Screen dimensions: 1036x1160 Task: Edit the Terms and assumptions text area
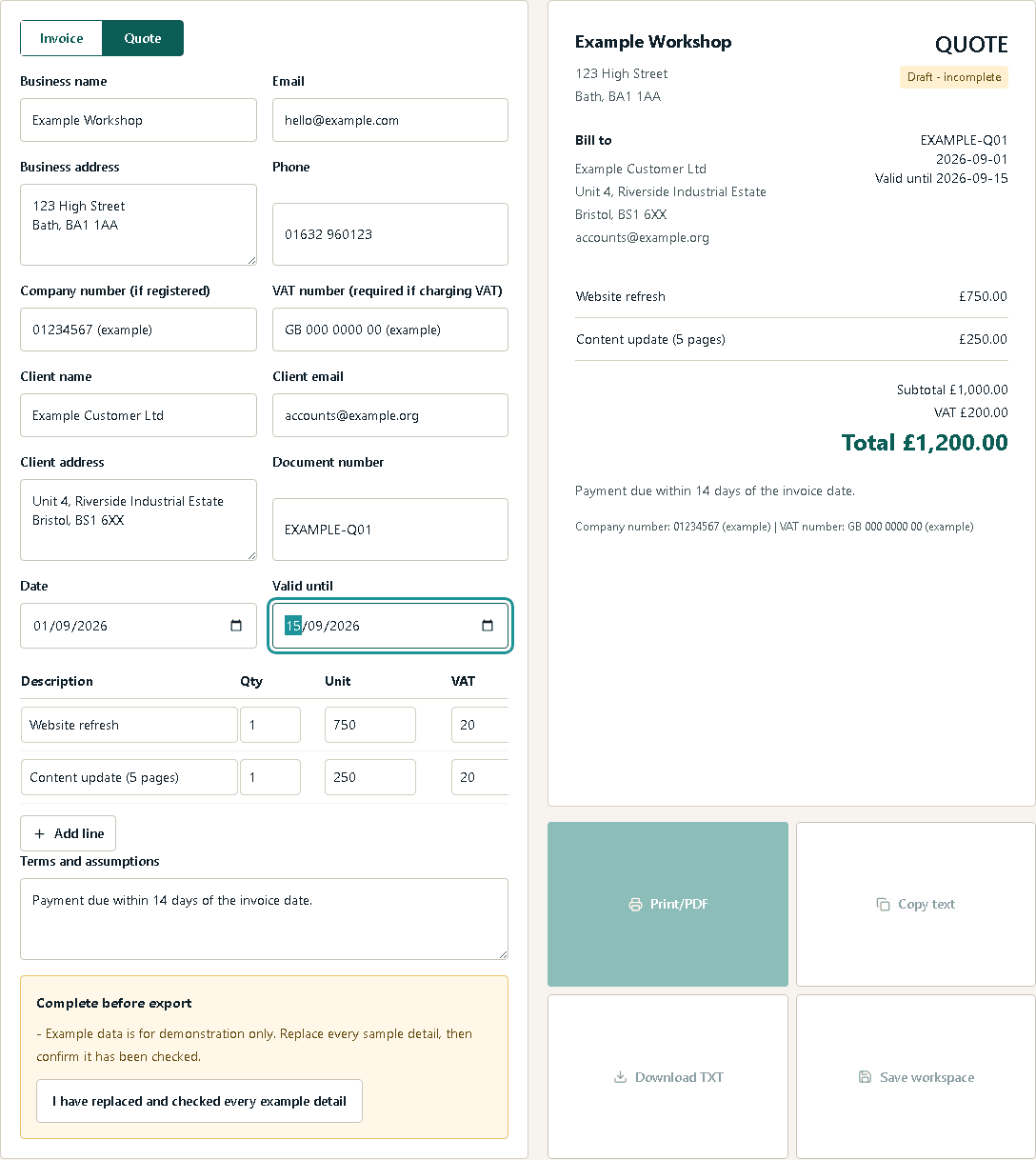click(264, 919)
